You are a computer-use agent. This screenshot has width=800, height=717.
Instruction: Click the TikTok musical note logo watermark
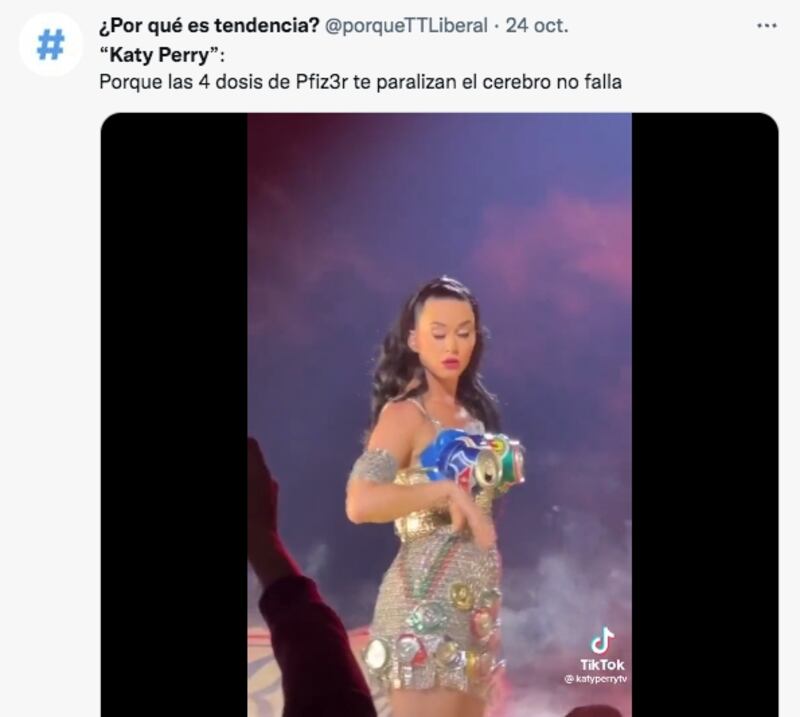[601, 641]
